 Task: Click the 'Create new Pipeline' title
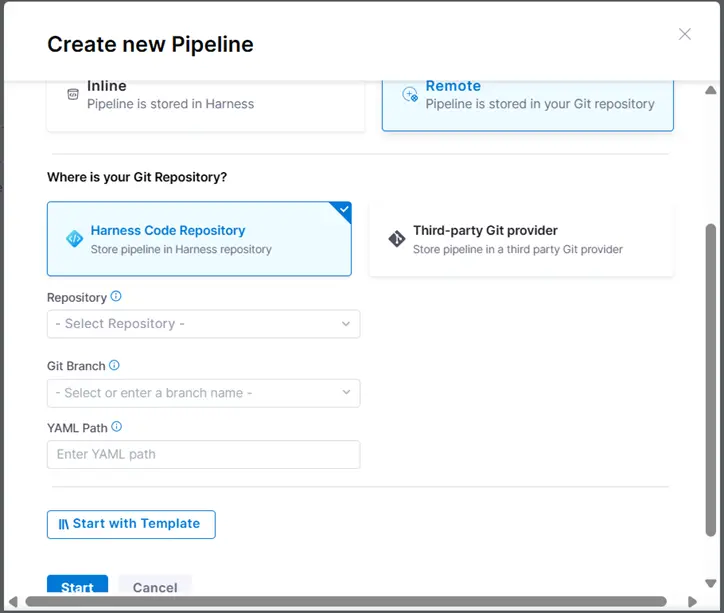[x=150, y=44]
